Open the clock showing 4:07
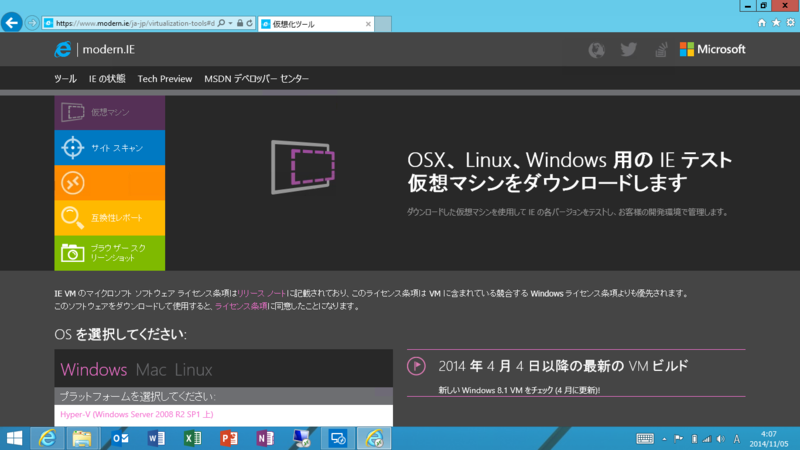This screenshot has width=800, height=450. click(768, 439)
